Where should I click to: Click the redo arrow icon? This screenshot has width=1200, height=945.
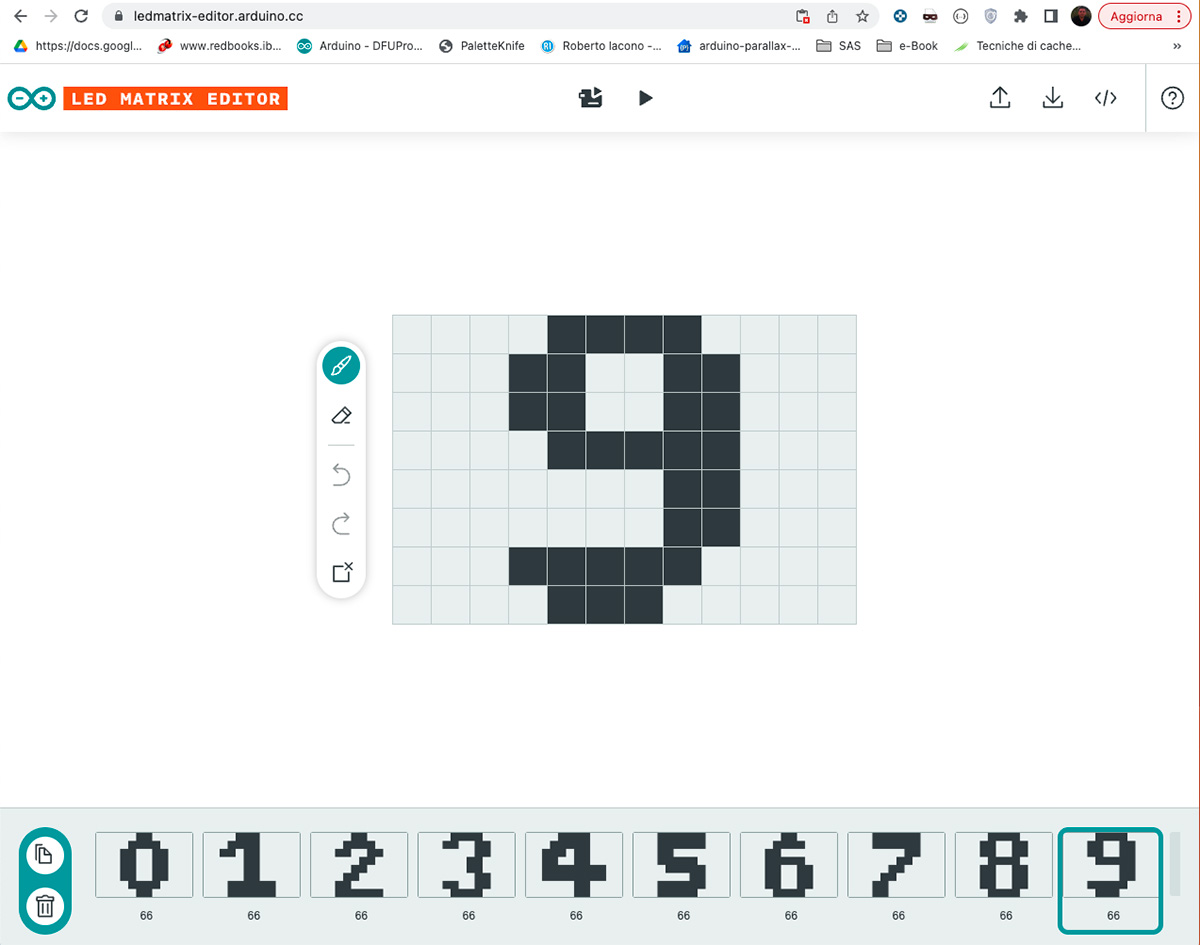tap(341, 523)
